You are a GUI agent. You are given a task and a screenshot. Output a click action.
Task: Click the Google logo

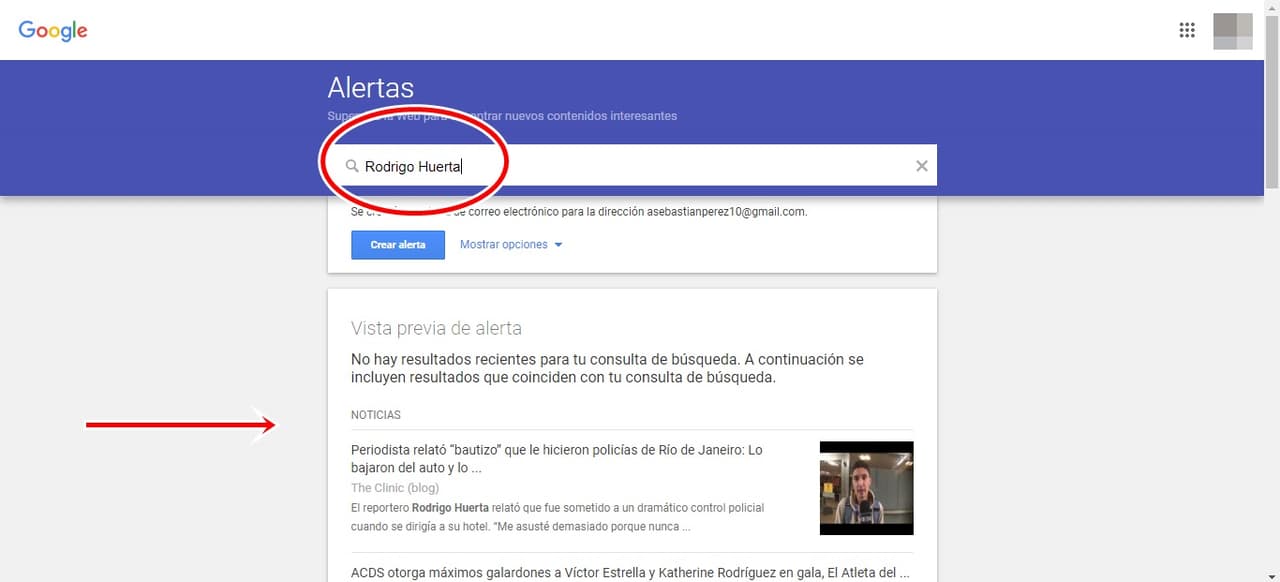(x=53, y=30)
